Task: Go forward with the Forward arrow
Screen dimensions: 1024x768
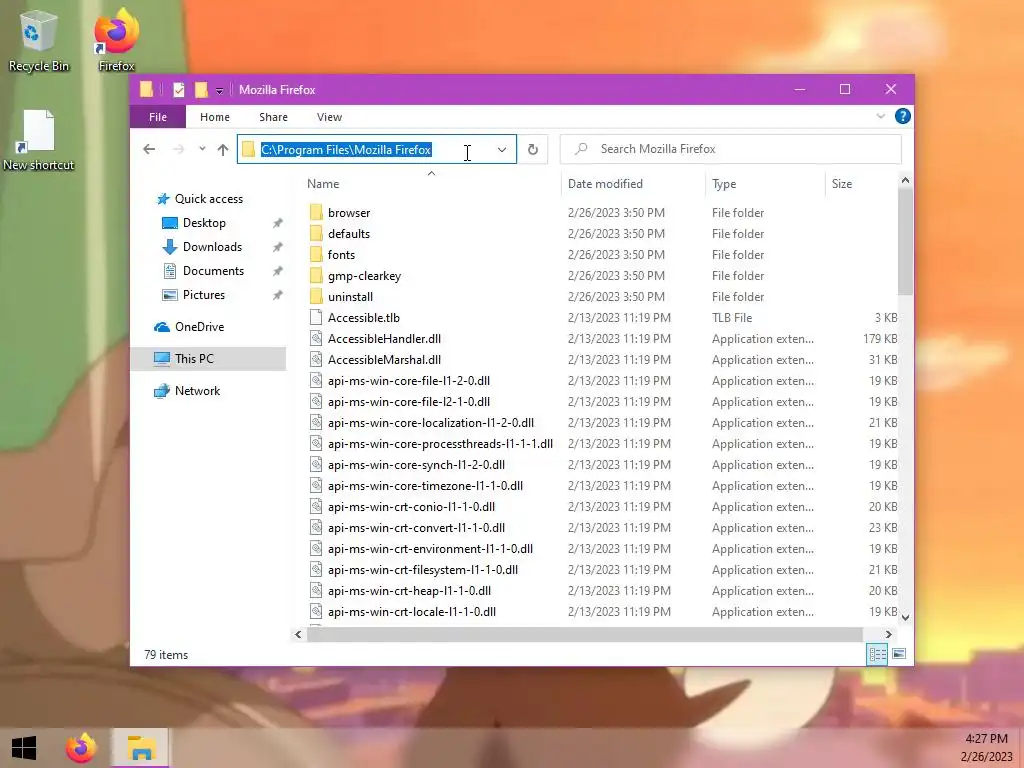Action: pyautogui.click(x=178, y=150)
